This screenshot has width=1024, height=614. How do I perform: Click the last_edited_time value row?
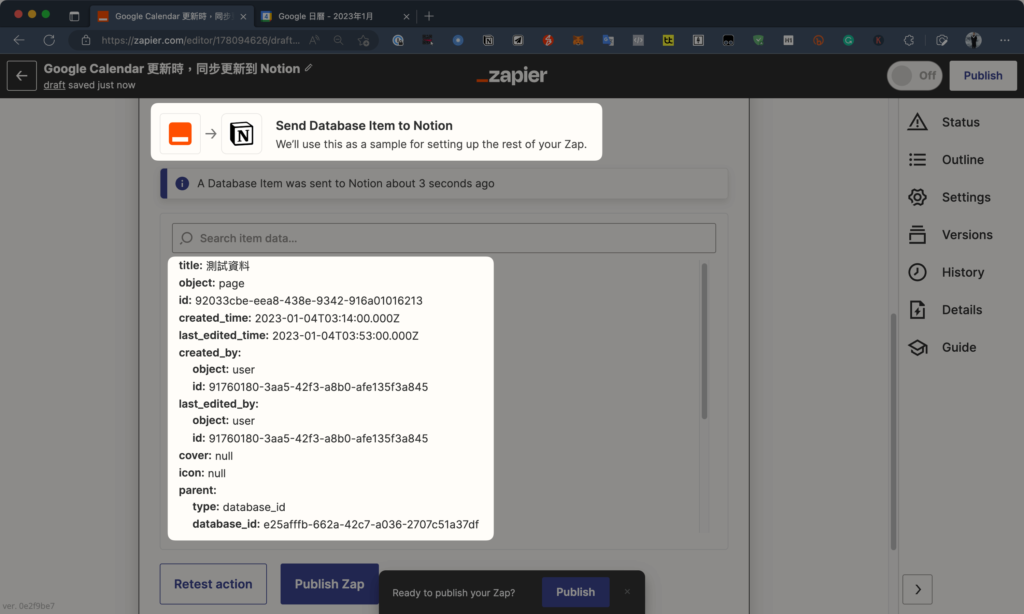pos(298,336)
